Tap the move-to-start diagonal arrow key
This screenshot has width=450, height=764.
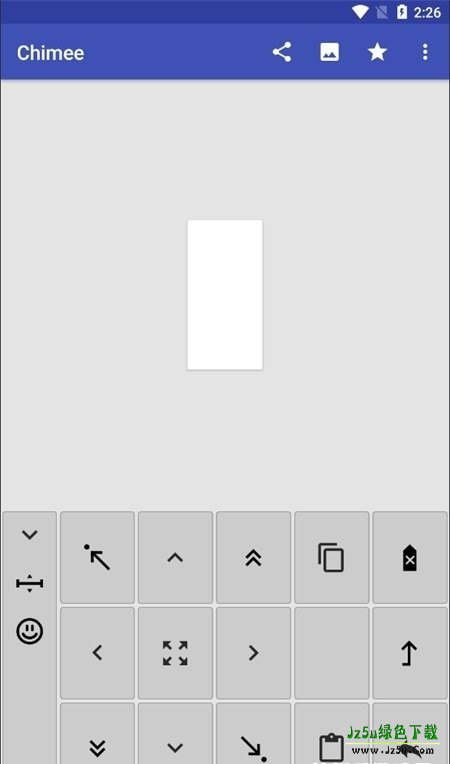(x=97, y=557)
